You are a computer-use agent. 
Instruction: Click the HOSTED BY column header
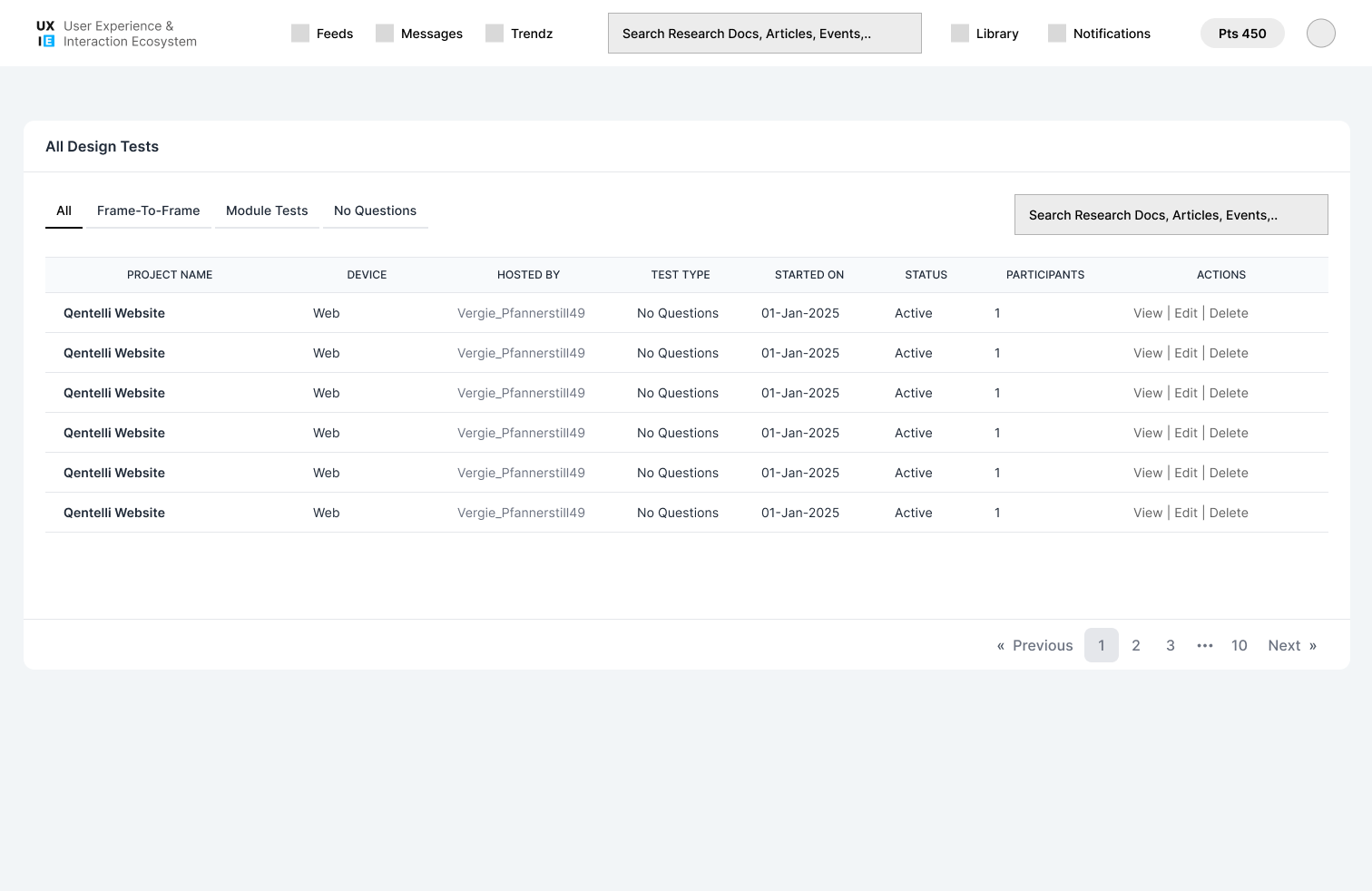tap(528, 275)
